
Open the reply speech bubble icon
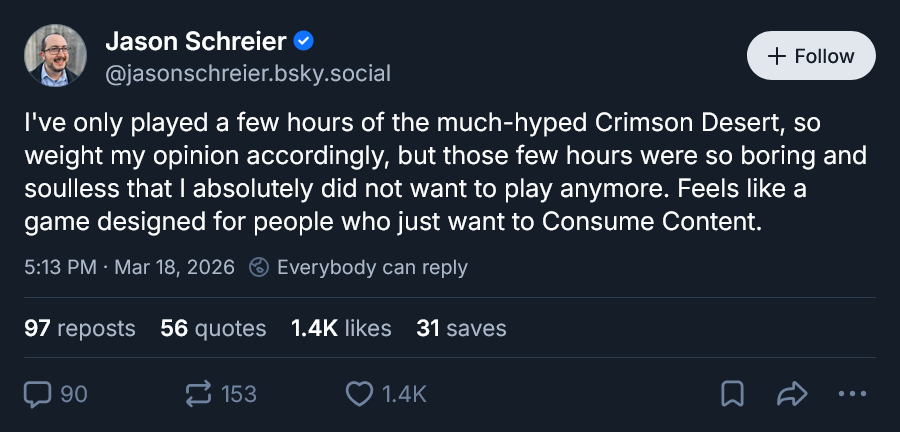click(37, 394)
